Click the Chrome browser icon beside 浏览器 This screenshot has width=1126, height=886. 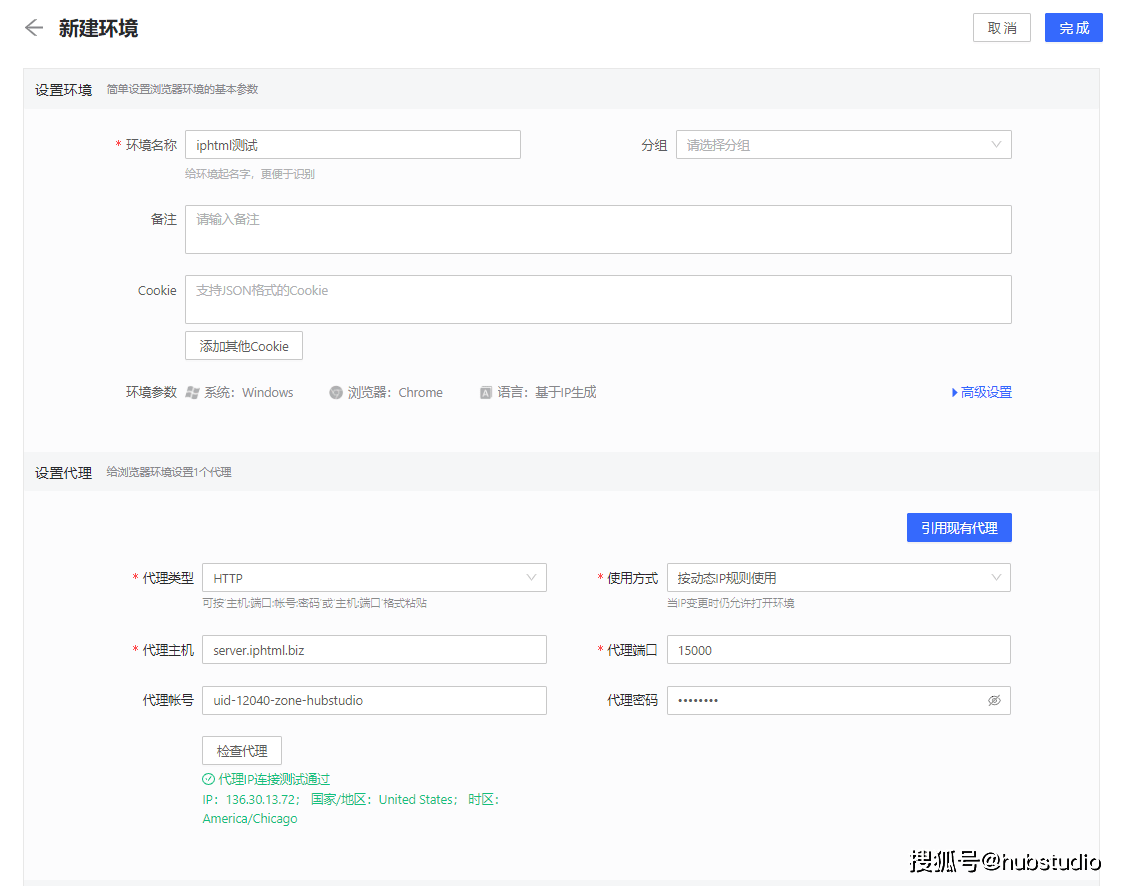coord(336,392)
